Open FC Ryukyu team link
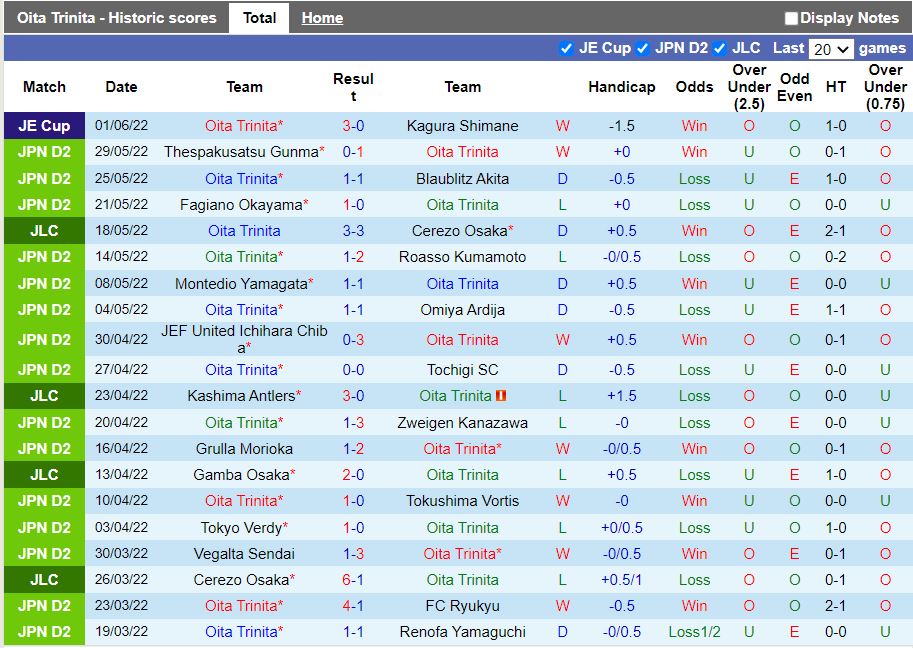This screenshot has width=913, height=648. pyautogui.click(x=462, y=606)
